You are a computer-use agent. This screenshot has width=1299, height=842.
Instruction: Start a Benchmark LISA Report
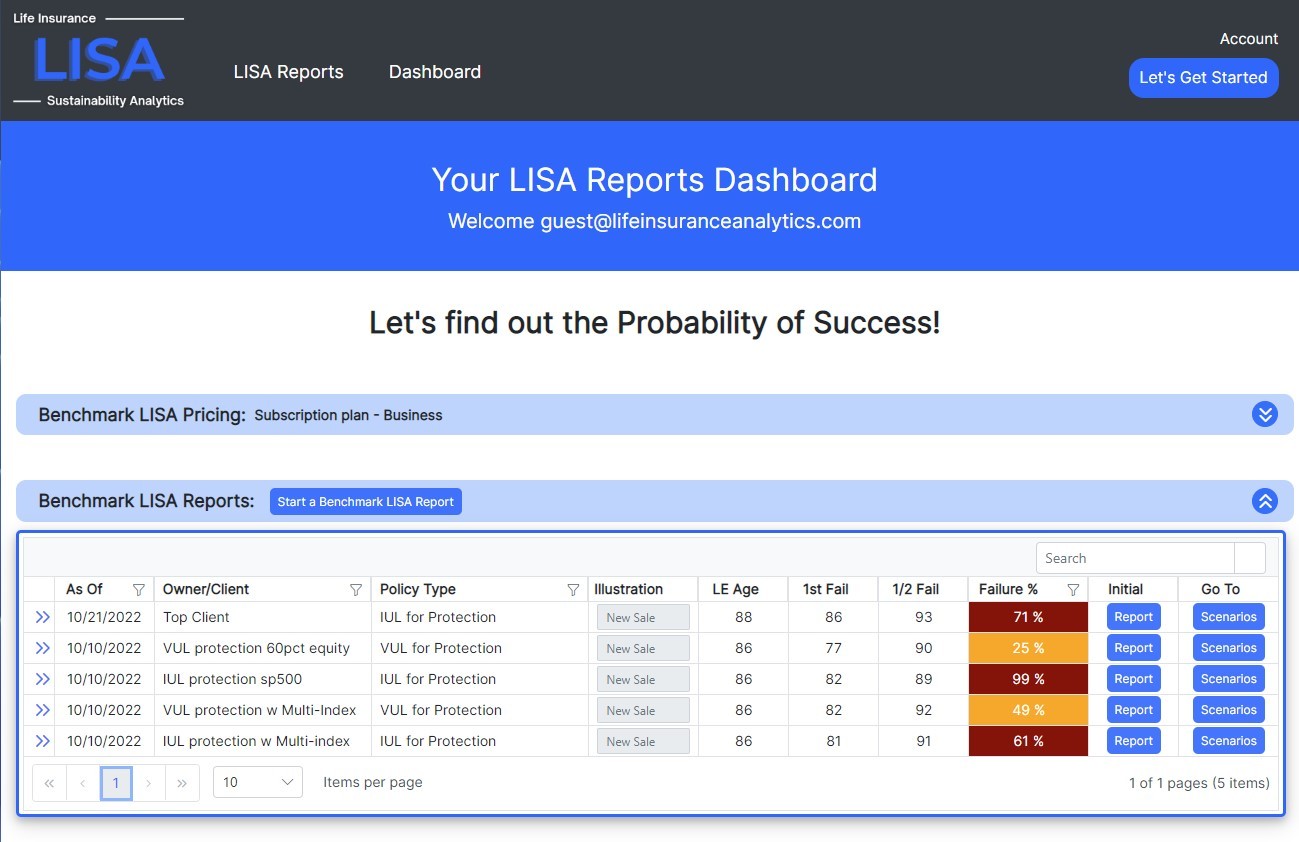366,501
